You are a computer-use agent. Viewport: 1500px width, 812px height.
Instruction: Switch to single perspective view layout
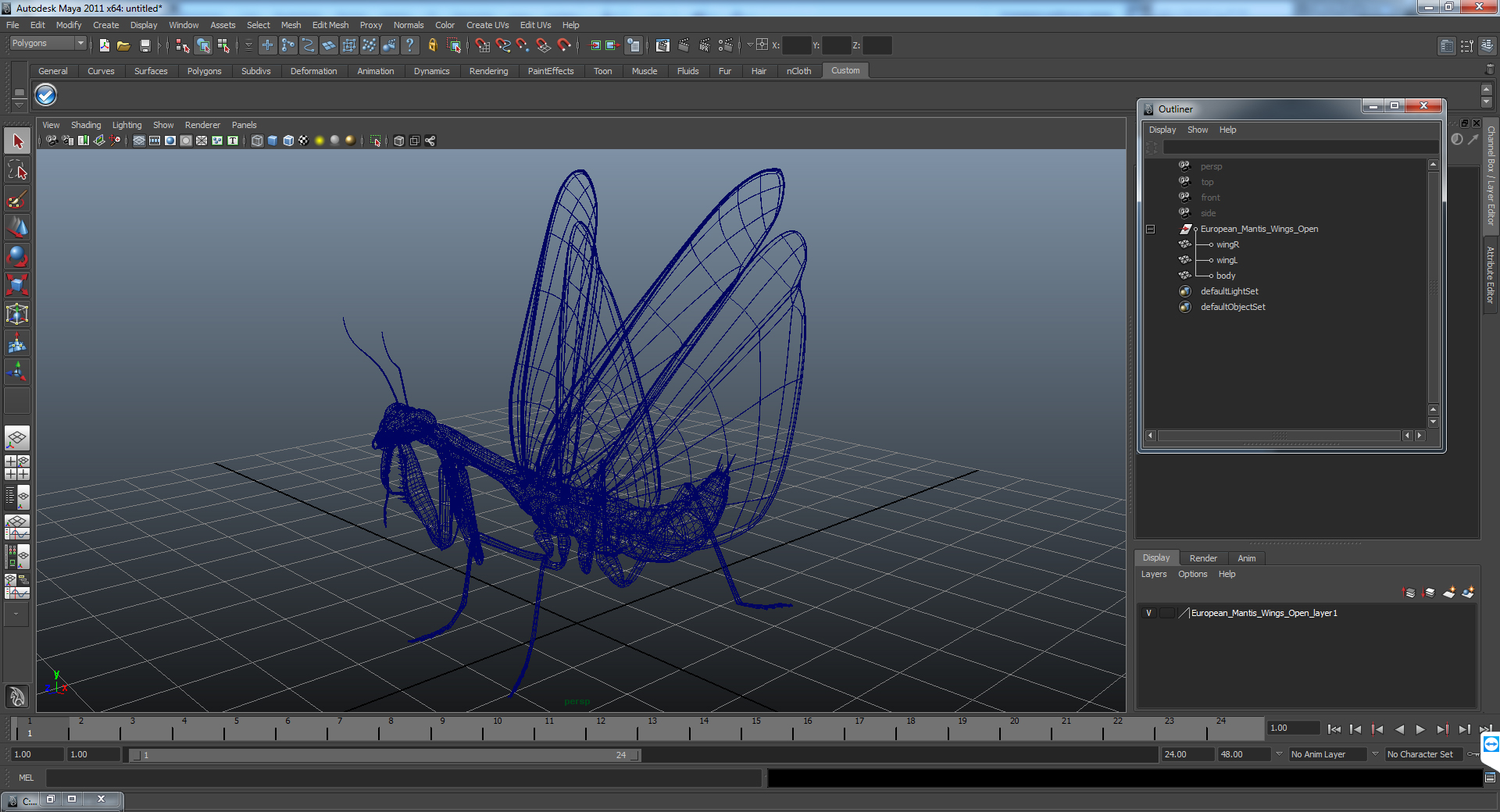[x=17, y=438]
